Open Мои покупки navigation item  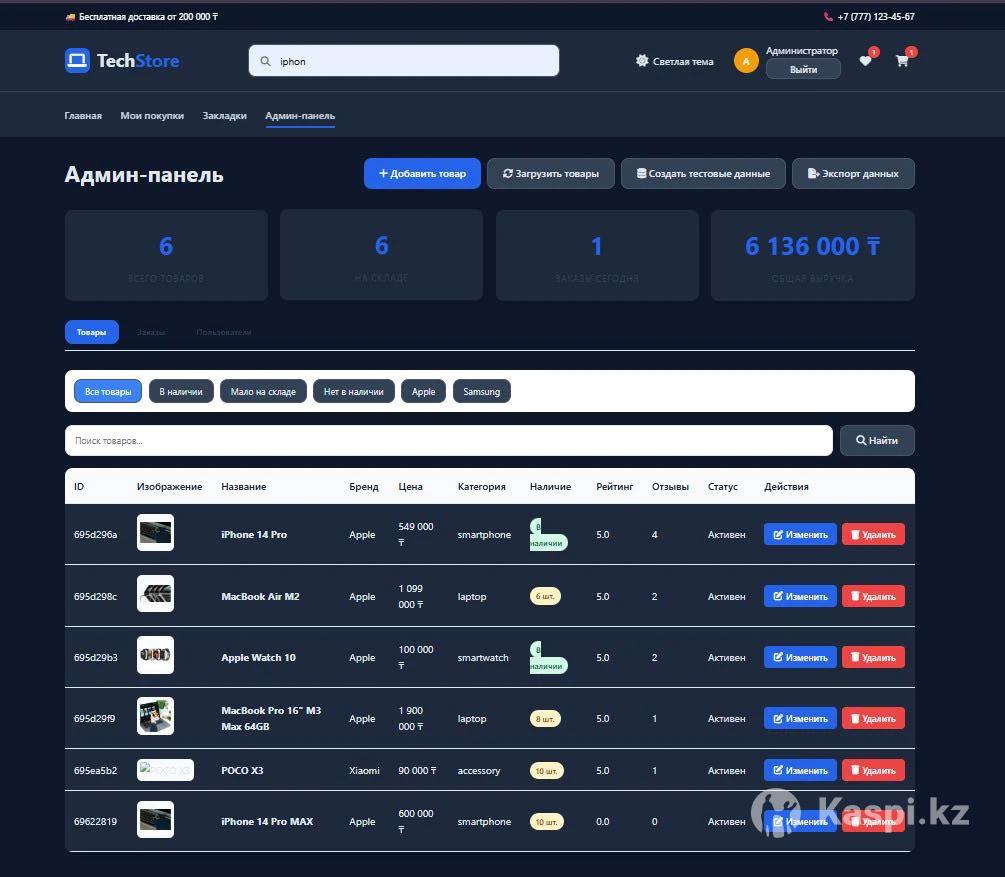(152, 116)
